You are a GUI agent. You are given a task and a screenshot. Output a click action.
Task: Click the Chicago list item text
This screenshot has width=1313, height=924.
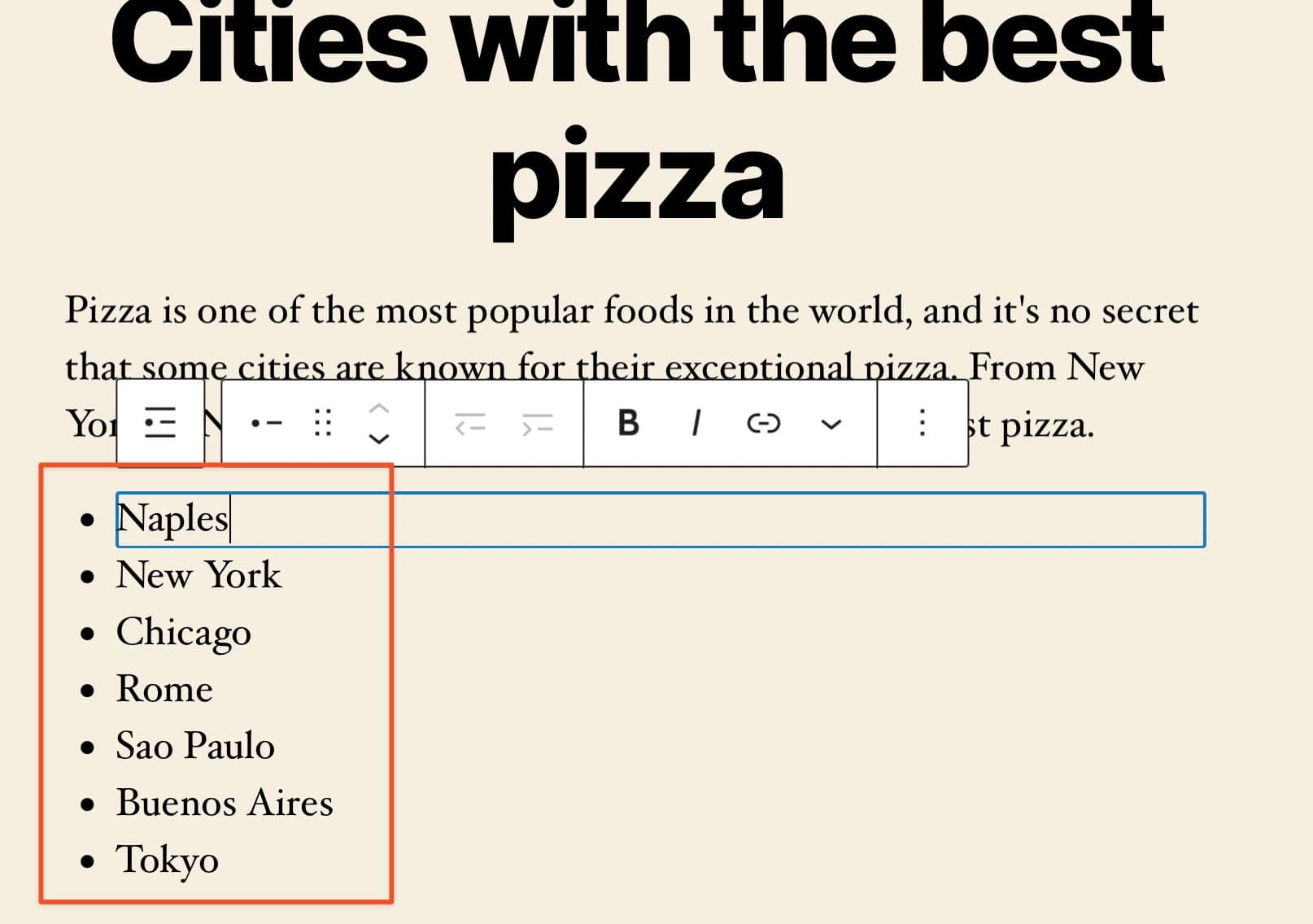(184, 632)
